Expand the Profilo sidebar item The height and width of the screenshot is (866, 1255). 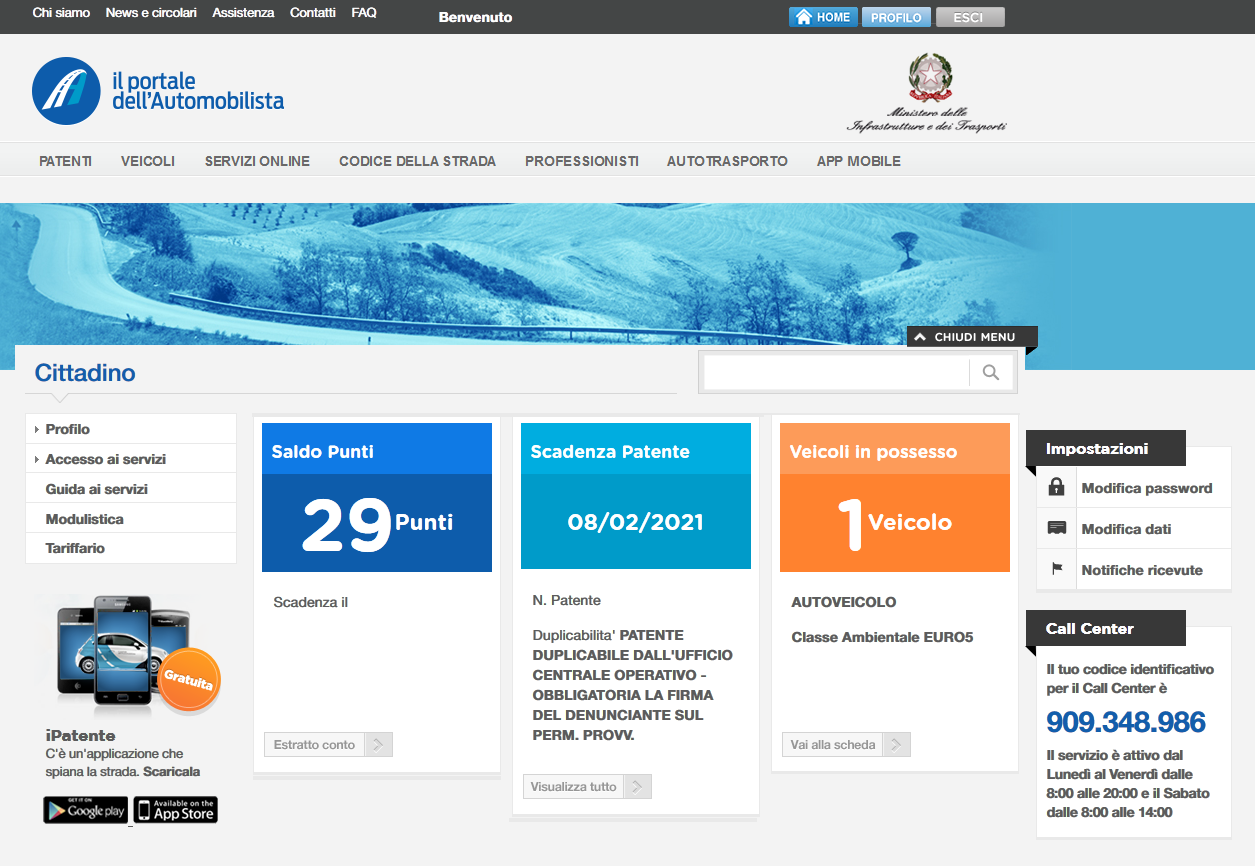click(131, 429)
